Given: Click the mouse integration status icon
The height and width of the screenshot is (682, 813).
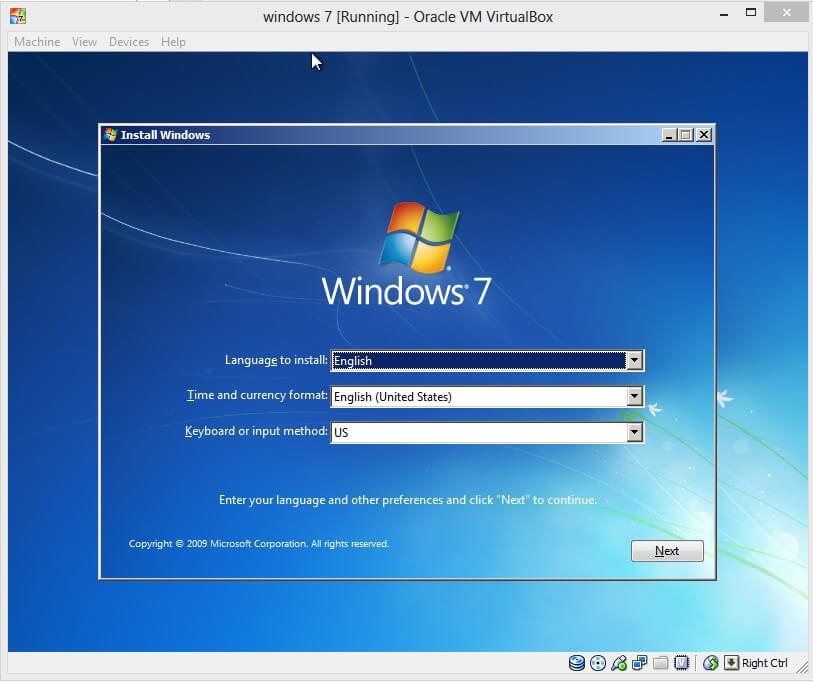Looking at the screenshot, I should click(x=620, y=662).
